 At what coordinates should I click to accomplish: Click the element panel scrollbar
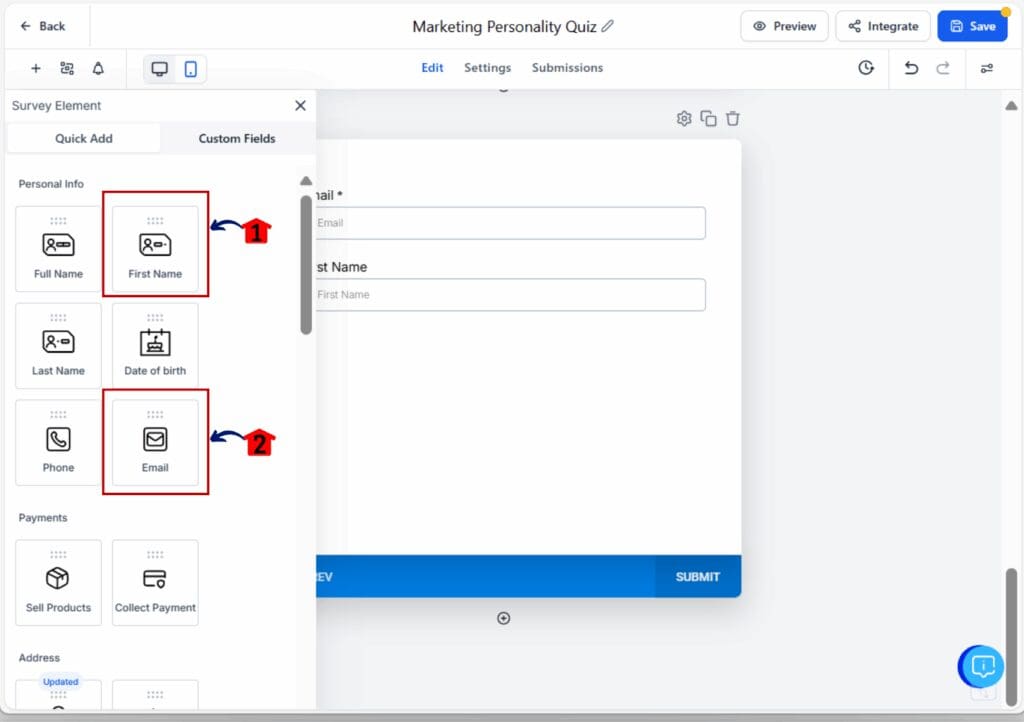tap(306, 264)
